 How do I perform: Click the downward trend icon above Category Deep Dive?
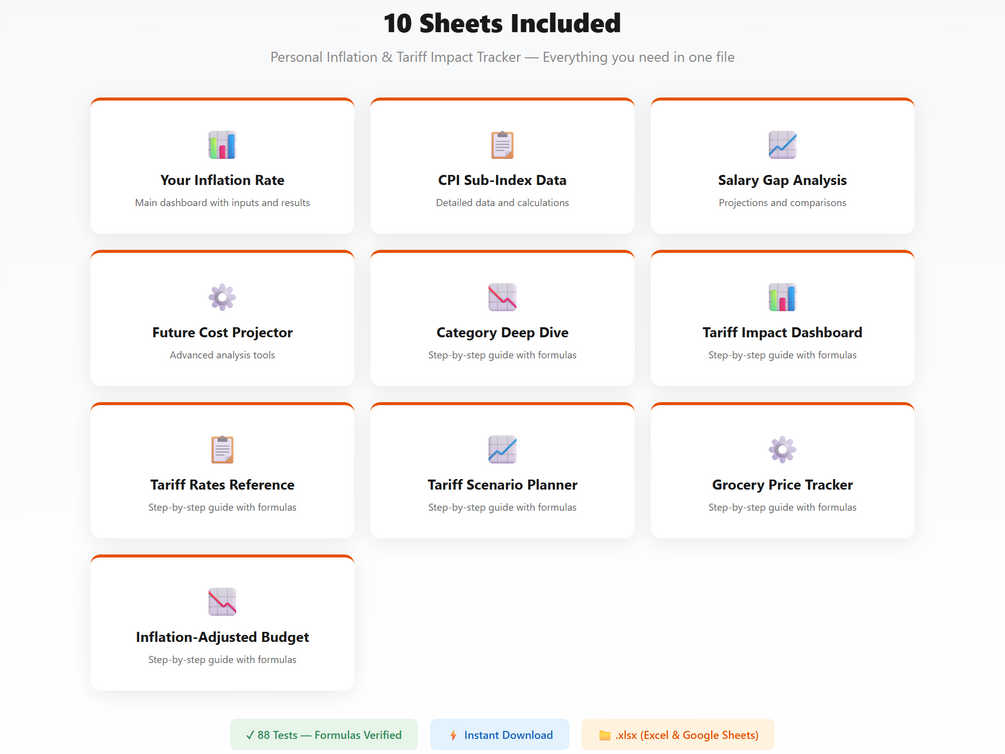[x=502, y=297]
